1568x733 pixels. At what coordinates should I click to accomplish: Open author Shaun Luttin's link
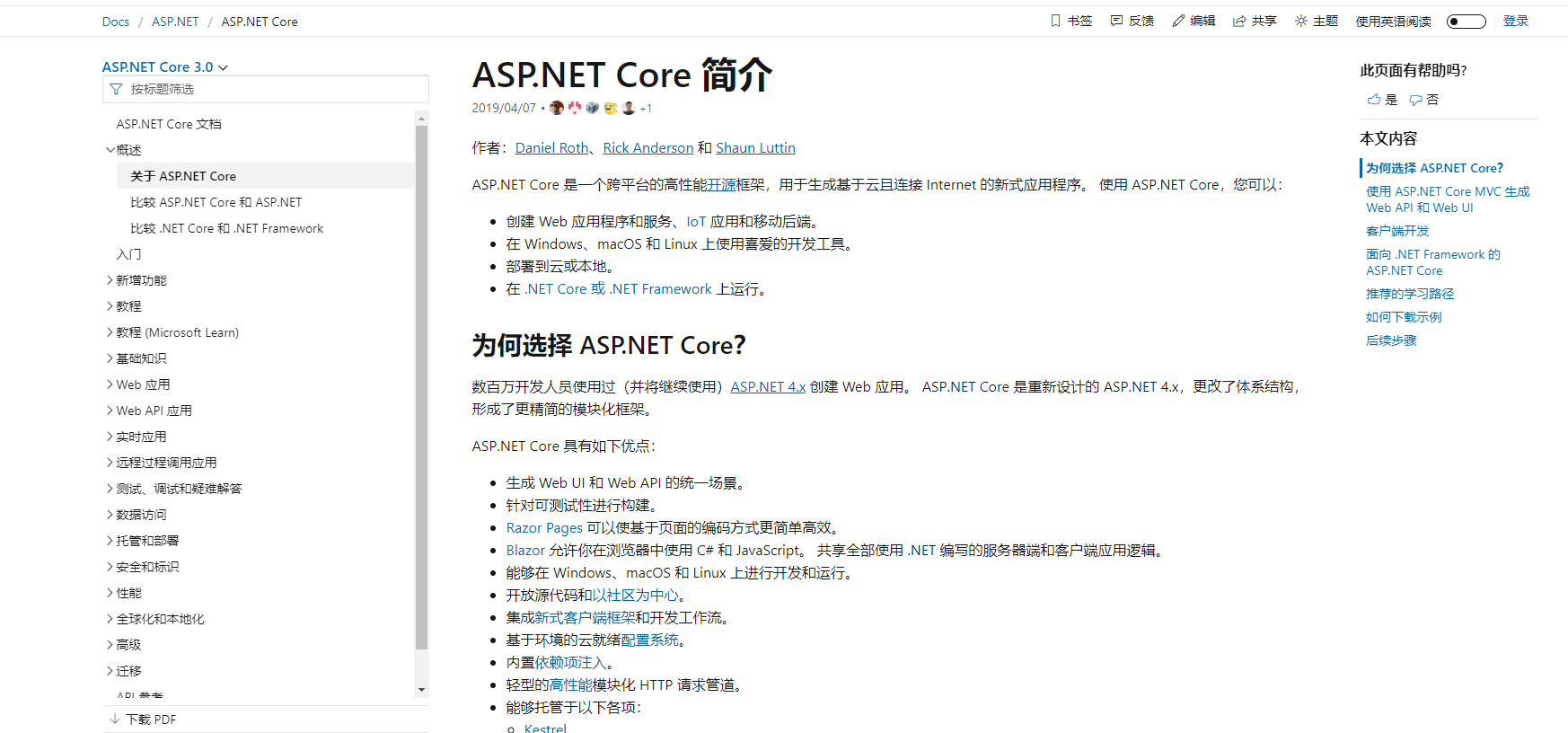[x=755, y=147]
